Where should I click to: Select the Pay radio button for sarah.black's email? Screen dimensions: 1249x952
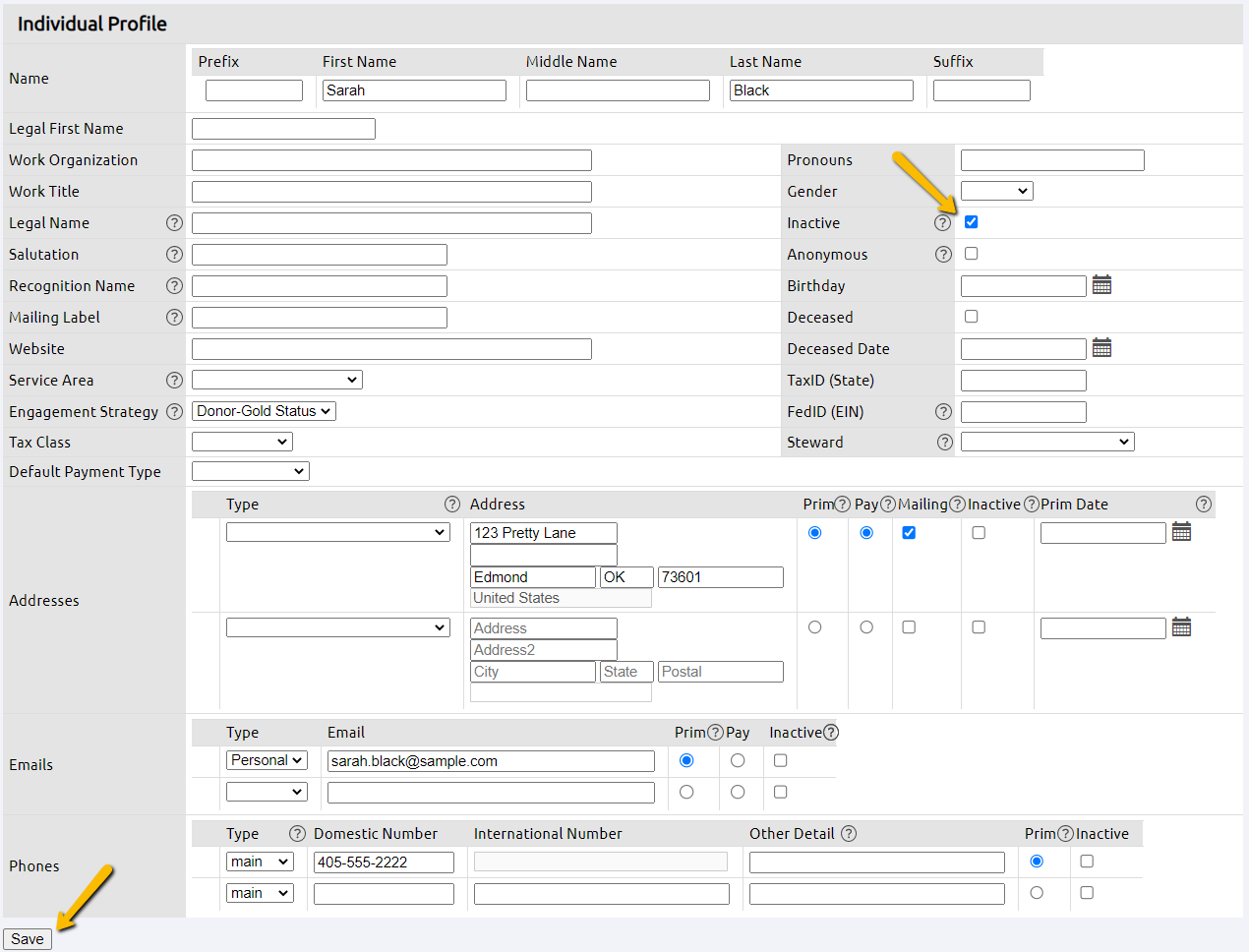(739, 760)
